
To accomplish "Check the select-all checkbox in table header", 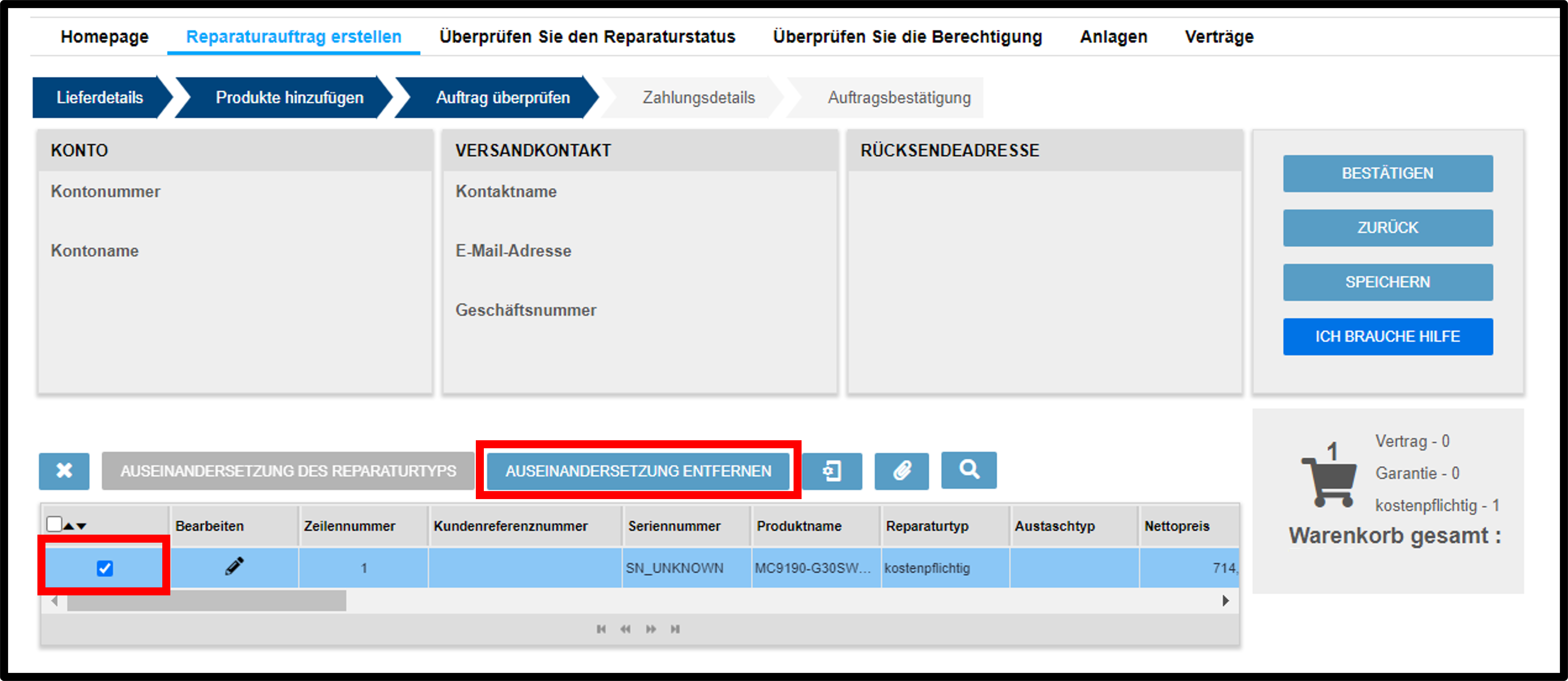I will [x=53, y=524].
